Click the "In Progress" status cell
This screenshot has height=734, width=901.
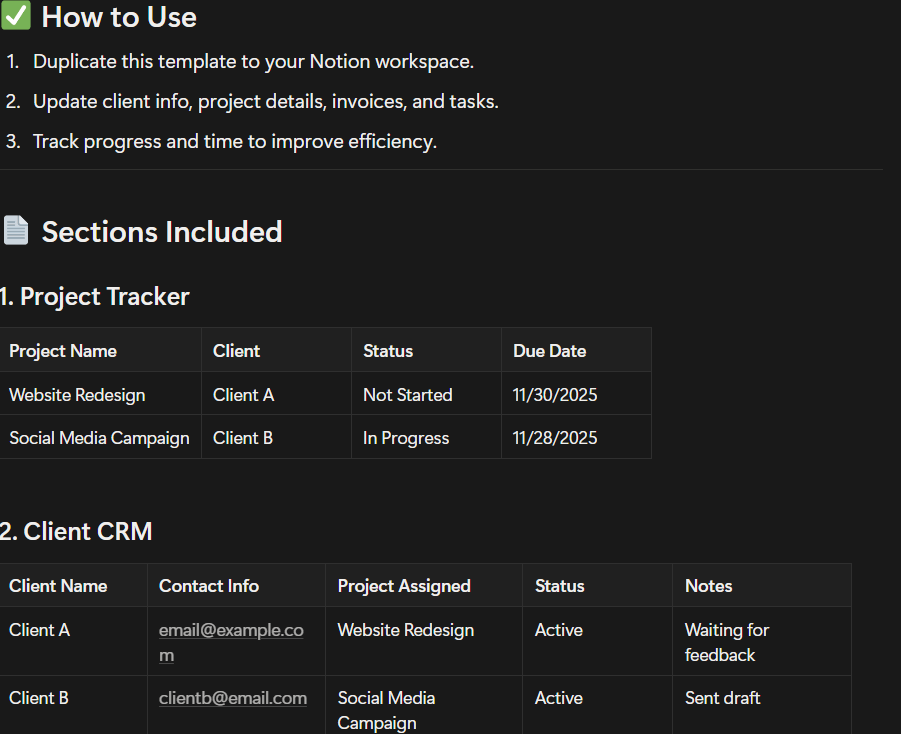click(x=426, y=437)
